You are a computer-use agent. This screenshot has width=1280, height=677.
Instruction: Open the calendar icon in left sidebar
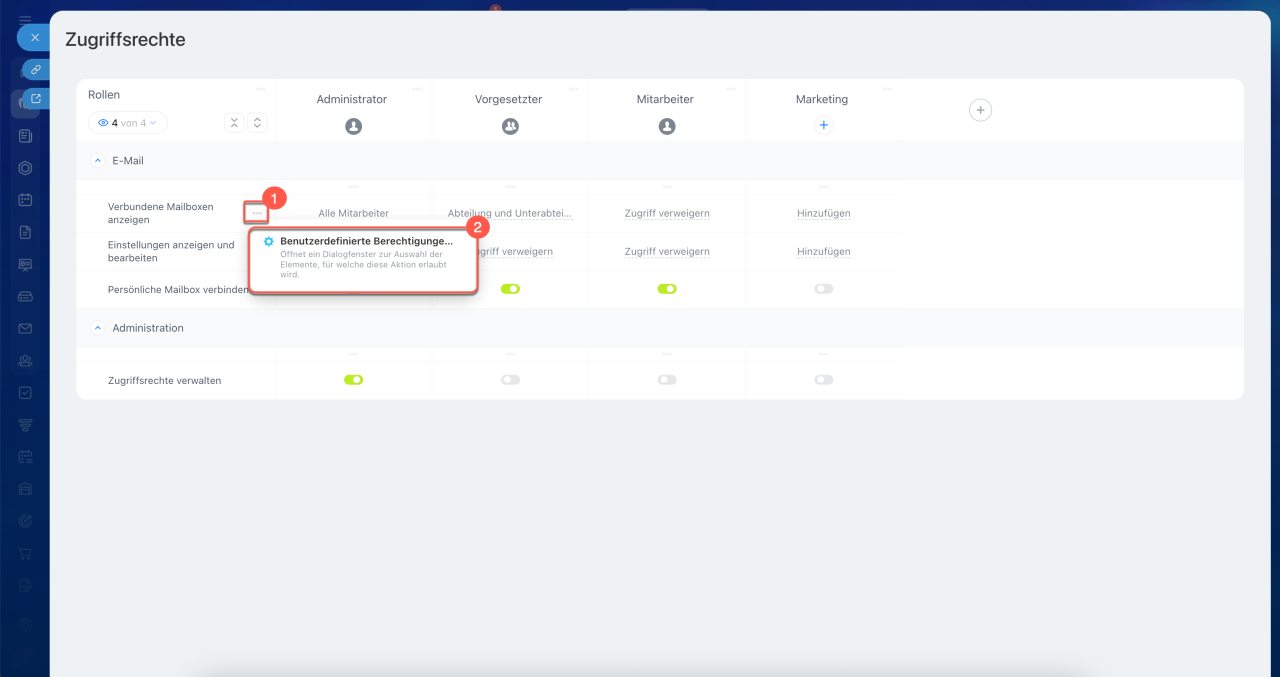(26, 199)
